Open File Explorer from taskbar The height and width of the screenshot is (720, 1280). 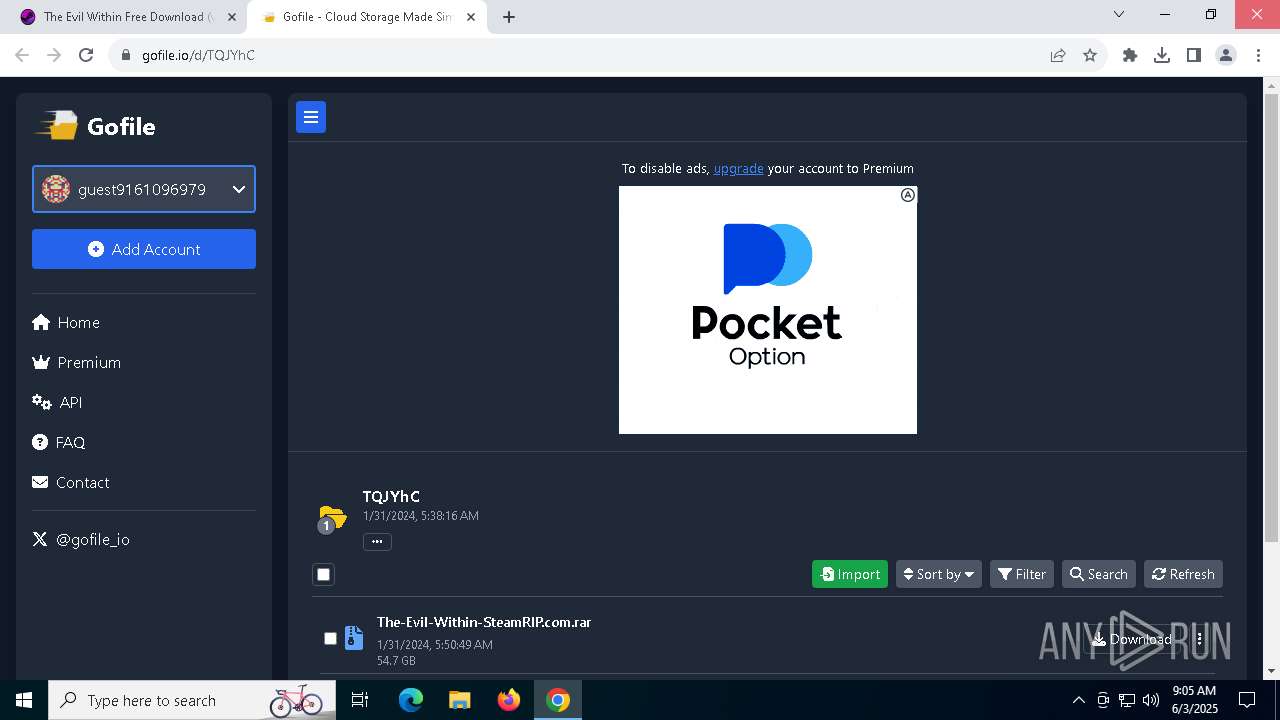(459, 700)
